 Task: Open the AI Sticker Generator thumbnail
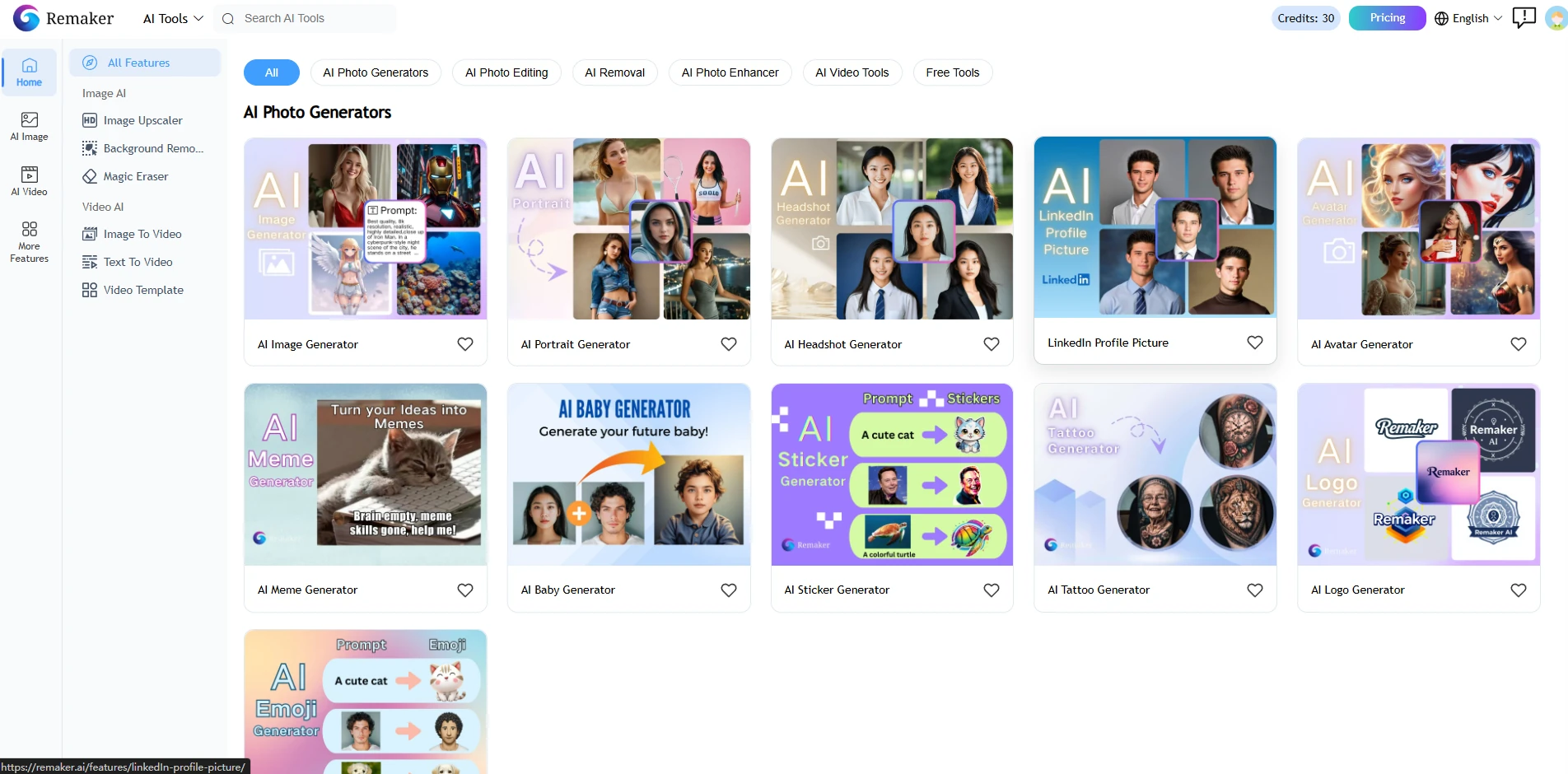pyautogui.click(x=892, y=474)
